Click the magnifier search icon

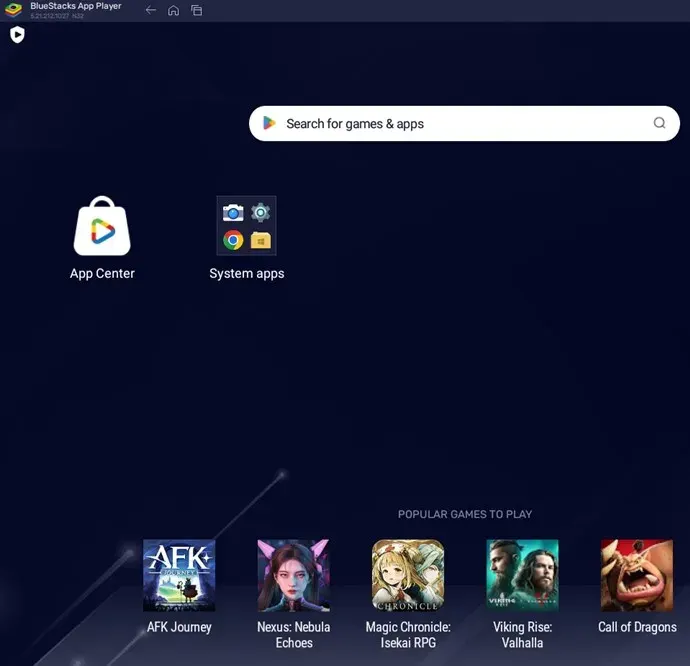pyautogui.click(x=659, y=123)
